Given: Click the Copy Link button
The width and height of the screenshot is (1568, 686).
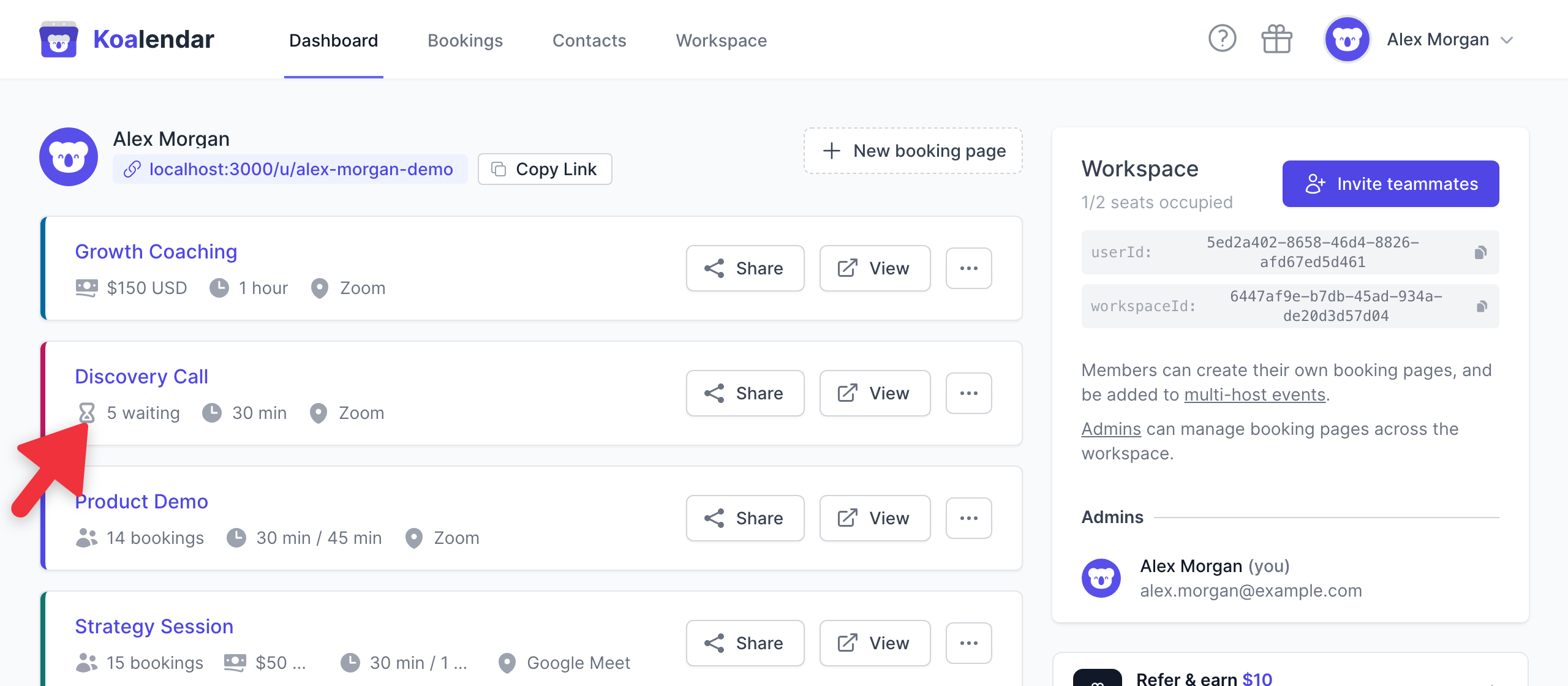Looking at the screenshot, I should (x=545, y=169).
